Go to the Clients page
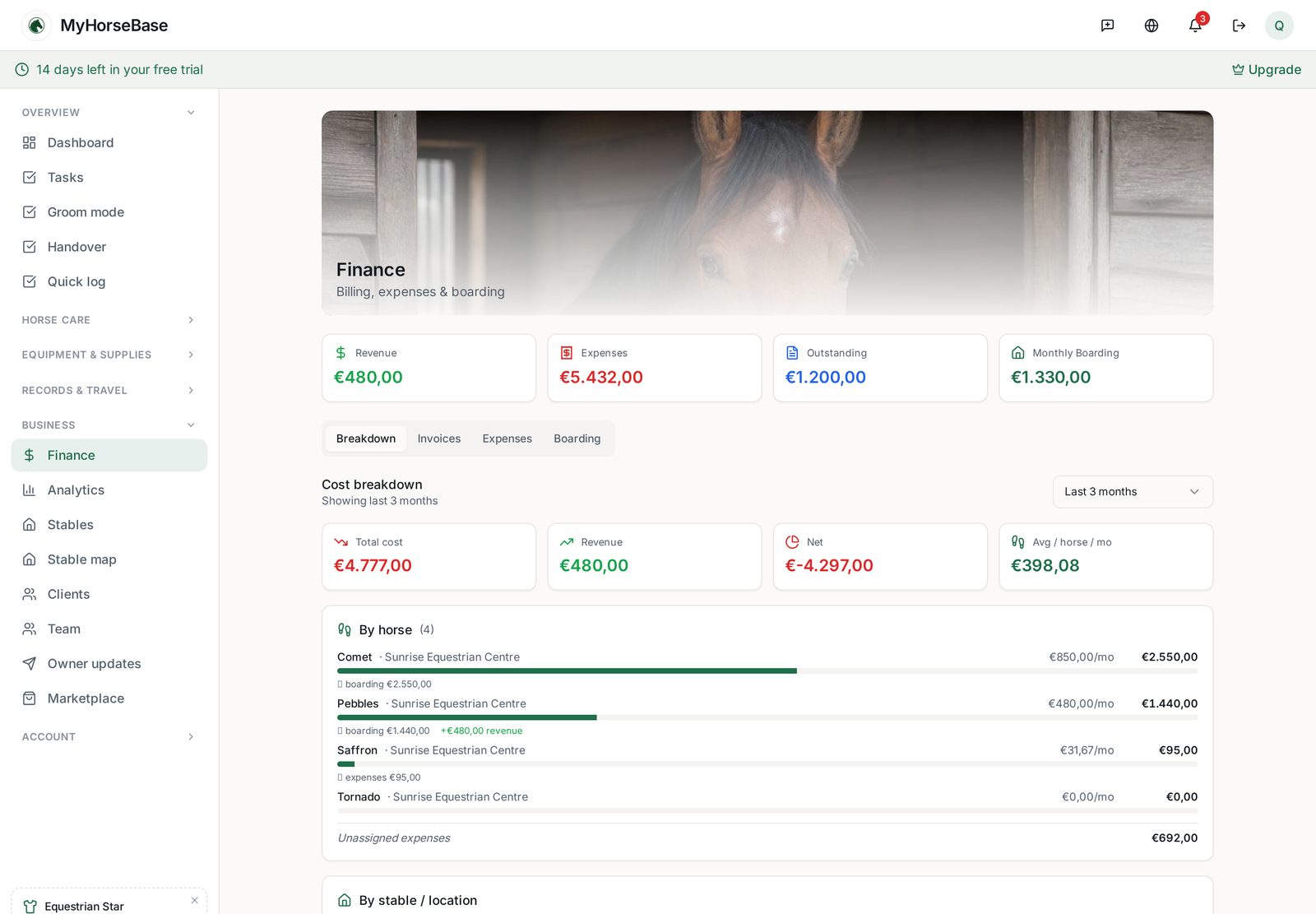This screenshot has height=914, width=1316. [109, 594]
